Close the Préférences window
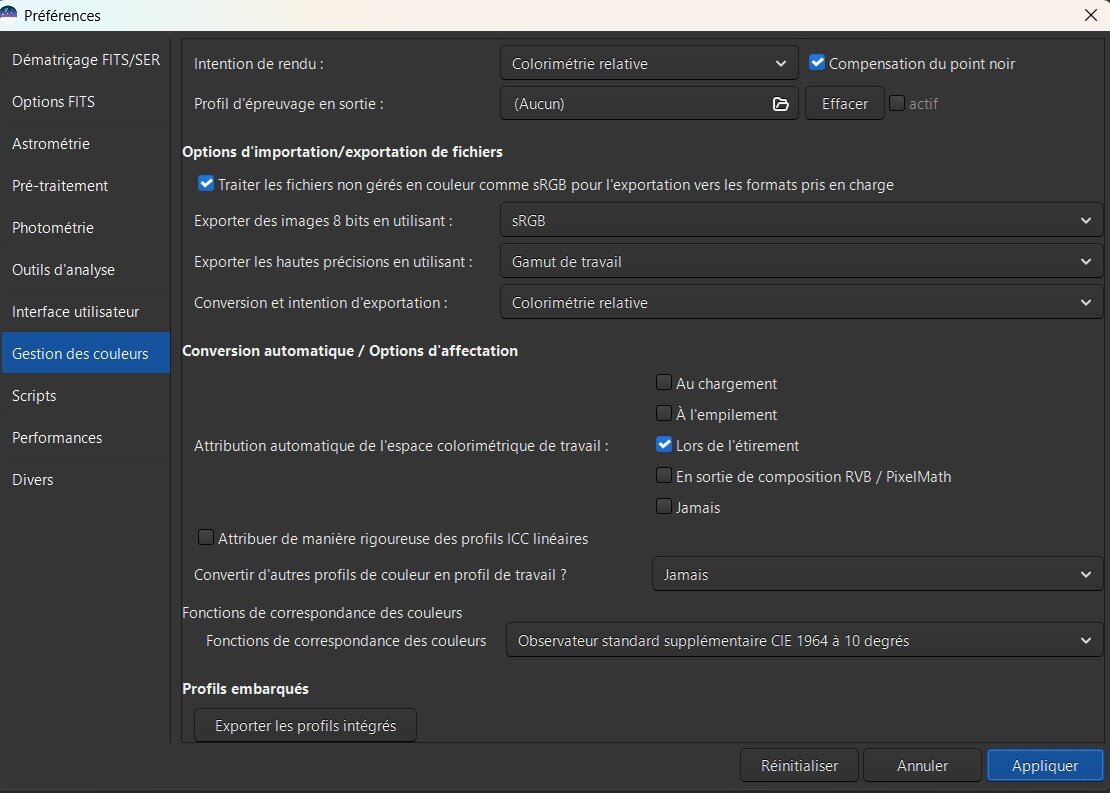The height and width of the screenshot is (793, 1110). [1090, 15]
